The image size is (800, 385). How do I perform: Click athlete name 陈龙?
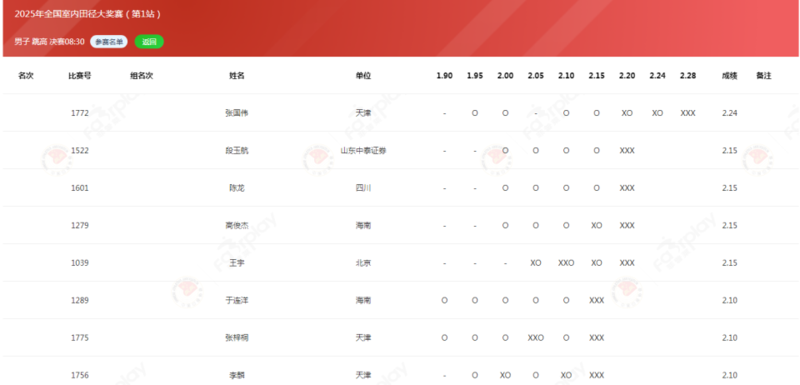[x=237, y=188]
